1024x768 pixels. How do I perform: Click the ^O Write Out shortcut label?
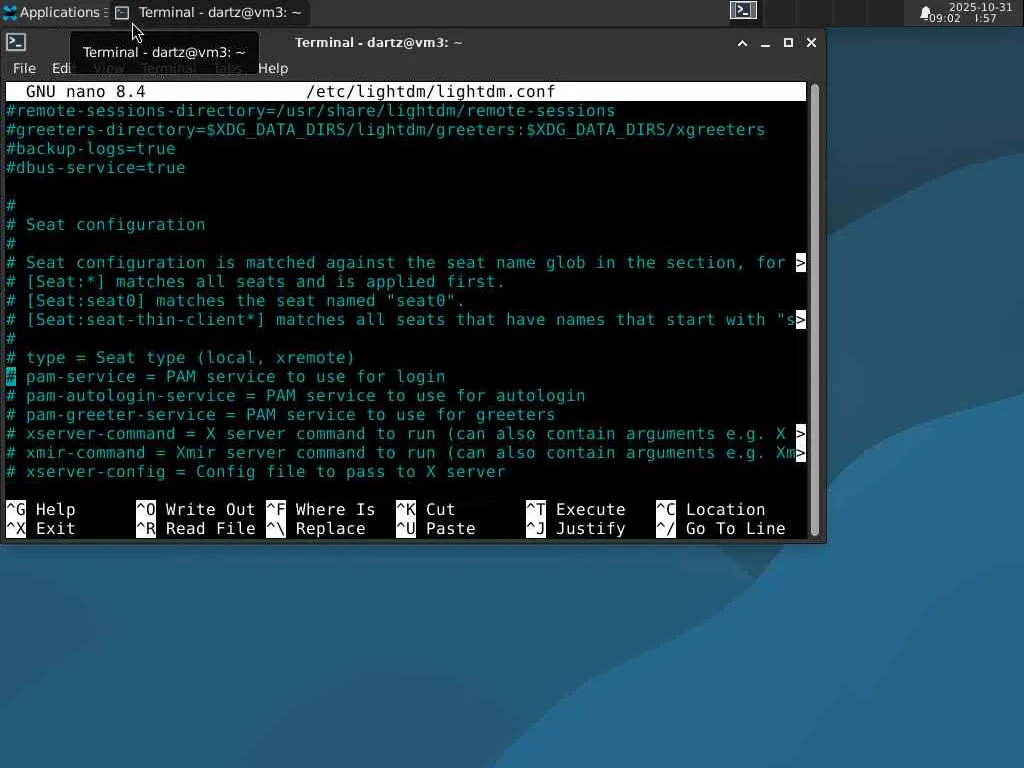click(196, 509)
